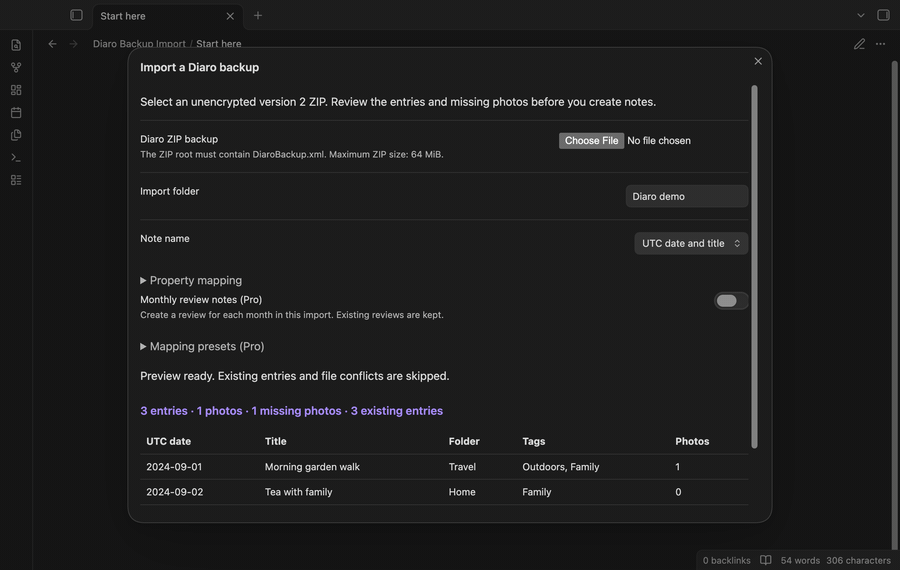Click the Import folder input field
900x570 pixels.
pos(686,196)
